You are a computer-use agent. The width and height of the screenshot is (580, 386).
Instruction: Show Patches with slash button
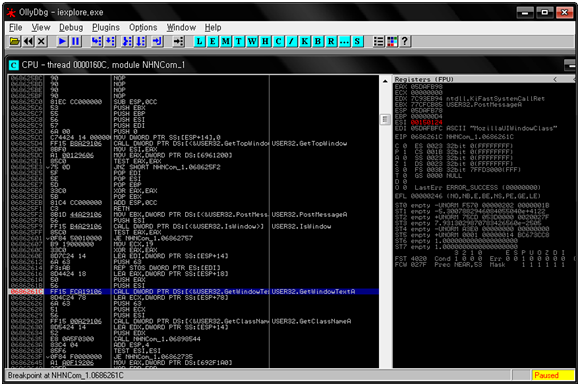click(x=291, y=41)
